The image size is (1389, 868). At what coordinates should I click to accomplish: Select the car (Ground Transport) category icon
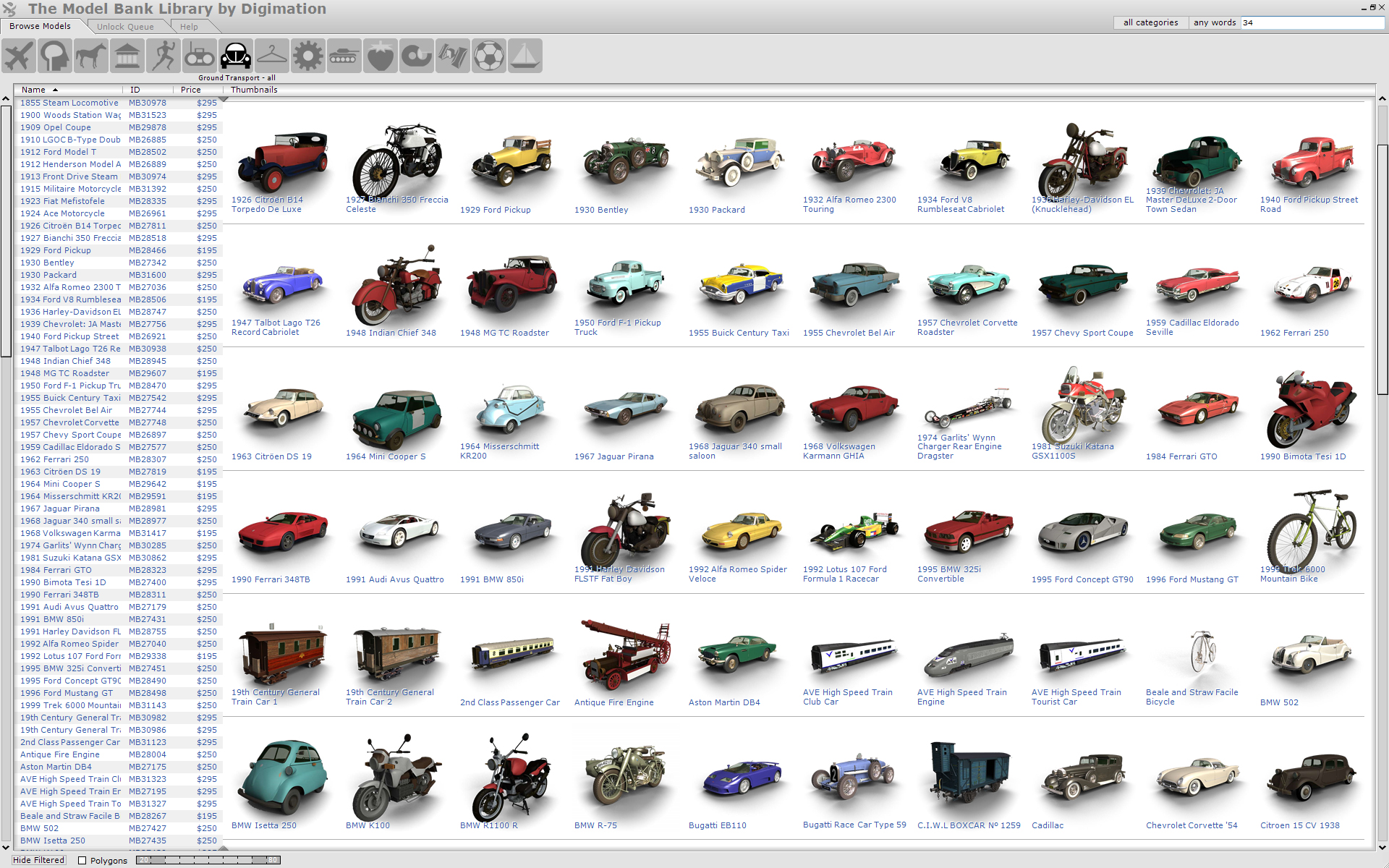(x=236, y=56)
